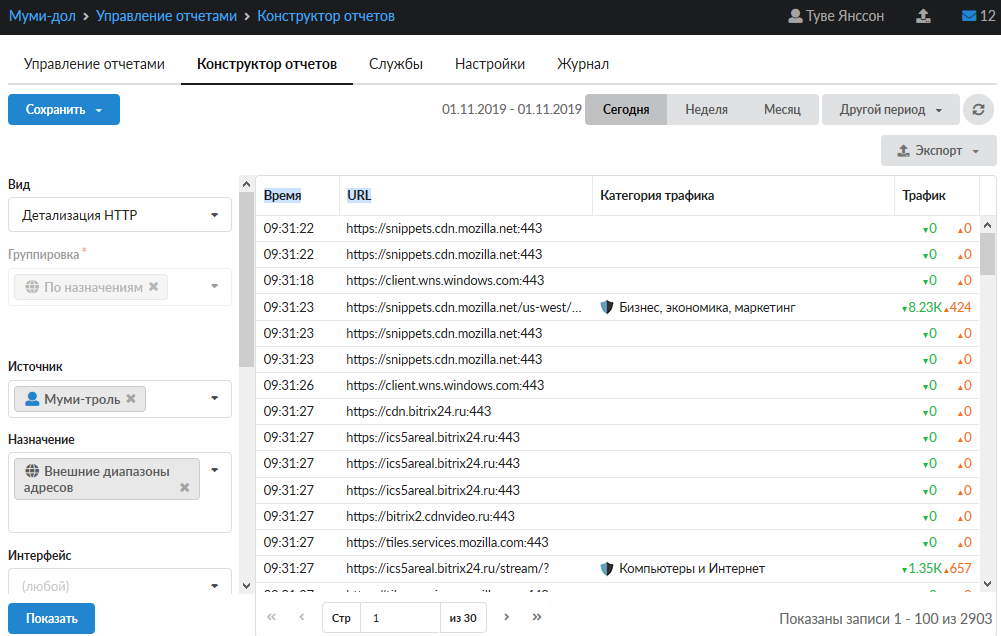Expand the Экспорт dropdown
1001x636 pixels.
coord(938,151)
